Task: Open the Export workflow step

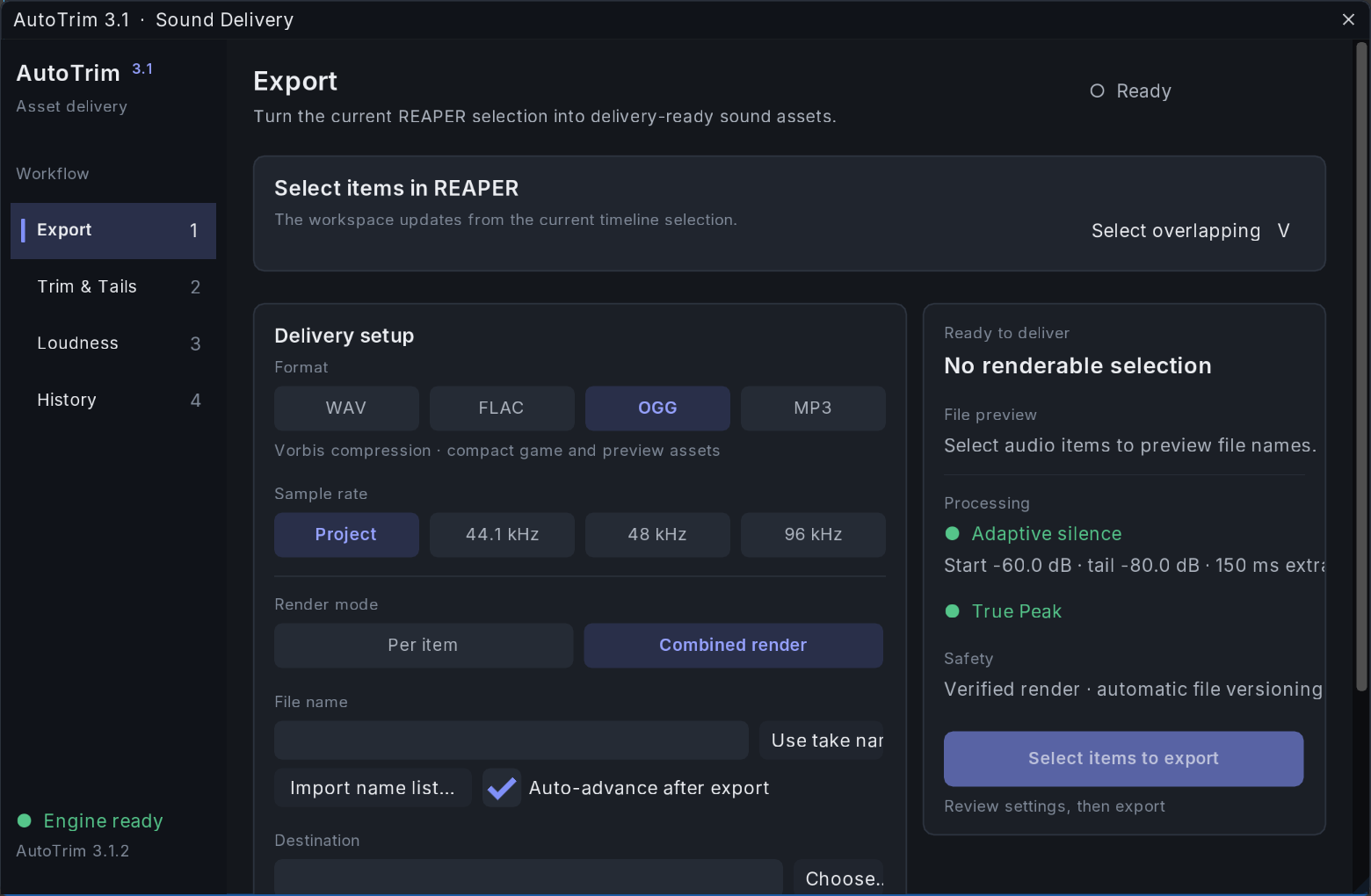Action: pyautogui.click(x=113, y=230)
